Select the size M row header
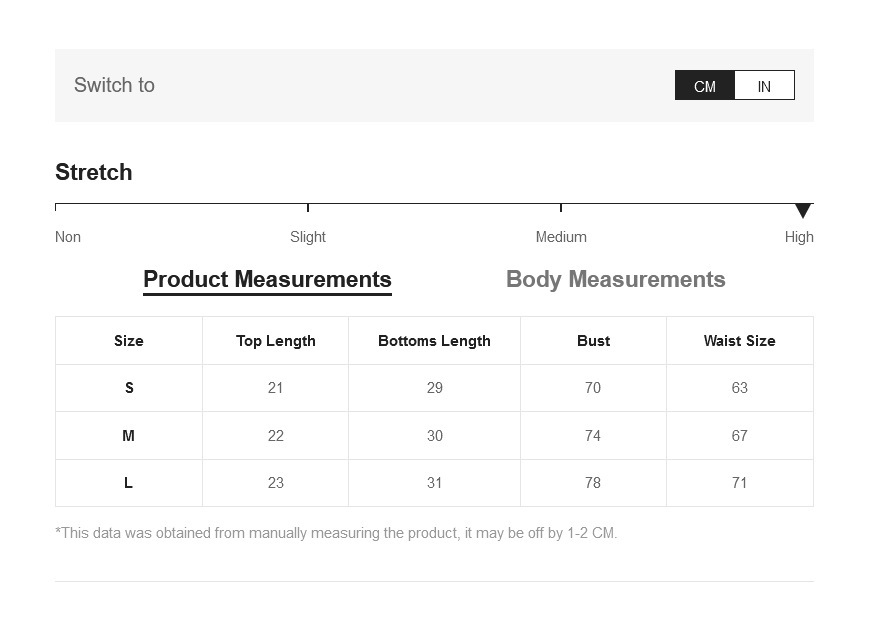 pyautogui.click(x=129, y=436)
